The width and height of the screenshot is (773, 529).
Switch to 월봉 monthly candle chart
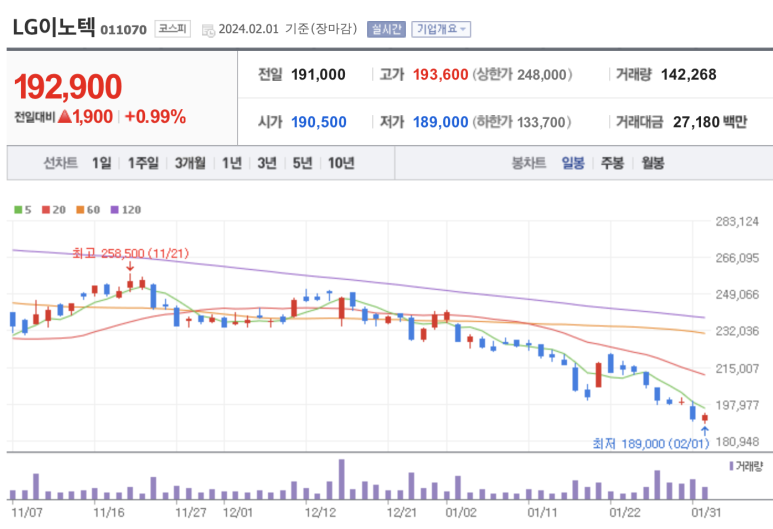(x=653, y=163)
